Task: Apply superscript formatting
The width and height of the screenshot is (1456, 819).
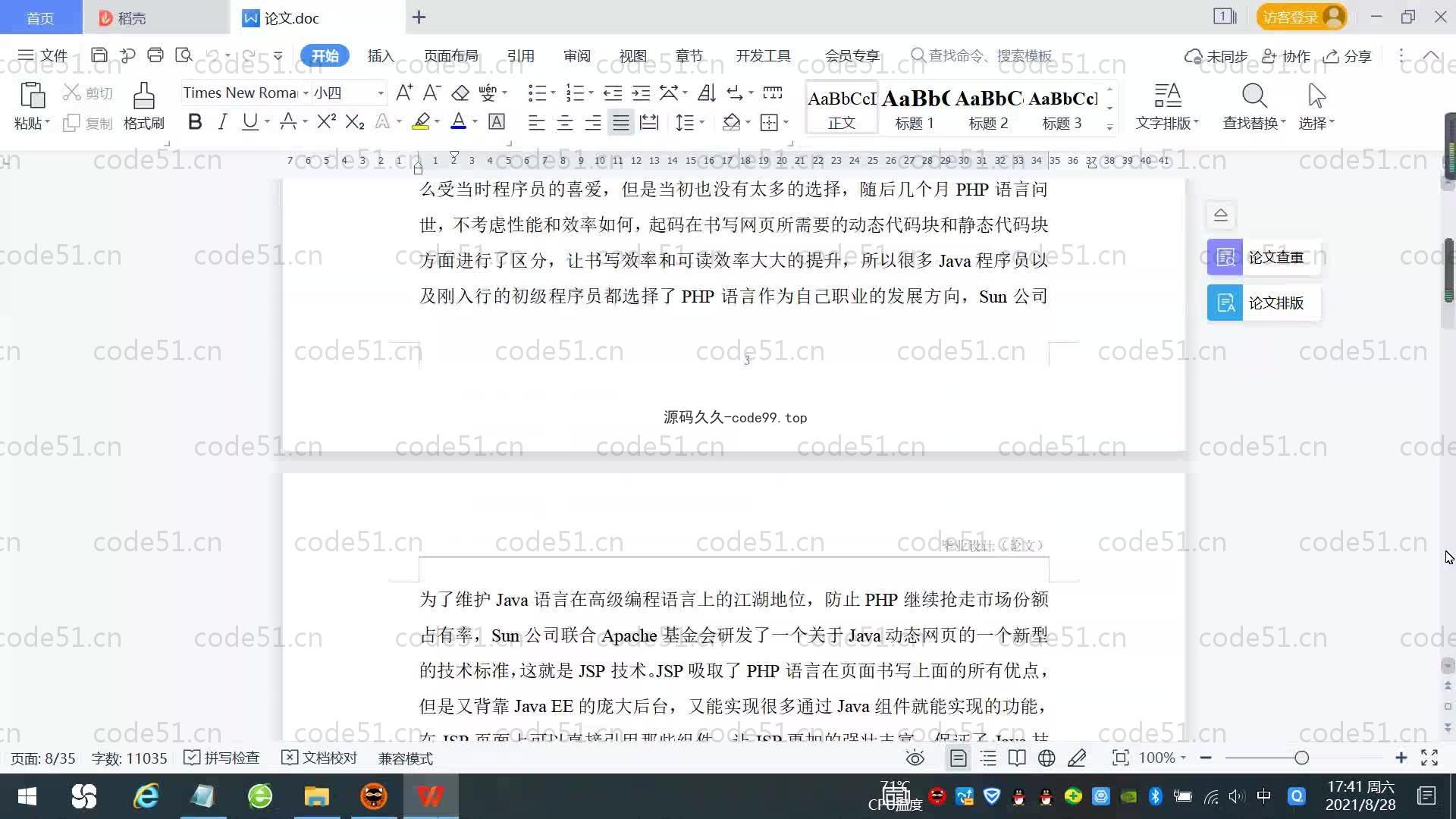Action: point(327,121)
